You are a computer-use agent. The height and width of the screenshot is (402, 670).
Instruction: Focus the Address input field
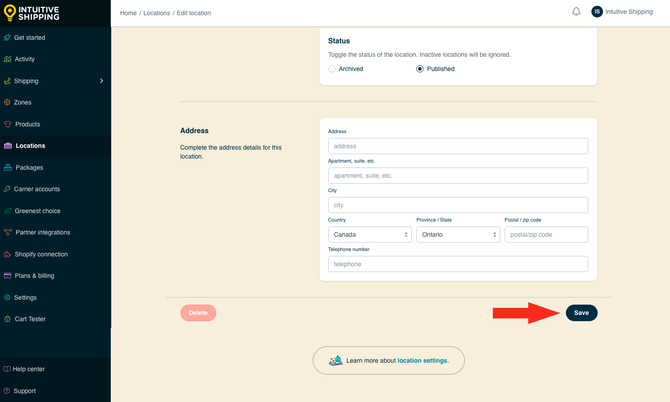pyautogui.click(x=458, y=146)
